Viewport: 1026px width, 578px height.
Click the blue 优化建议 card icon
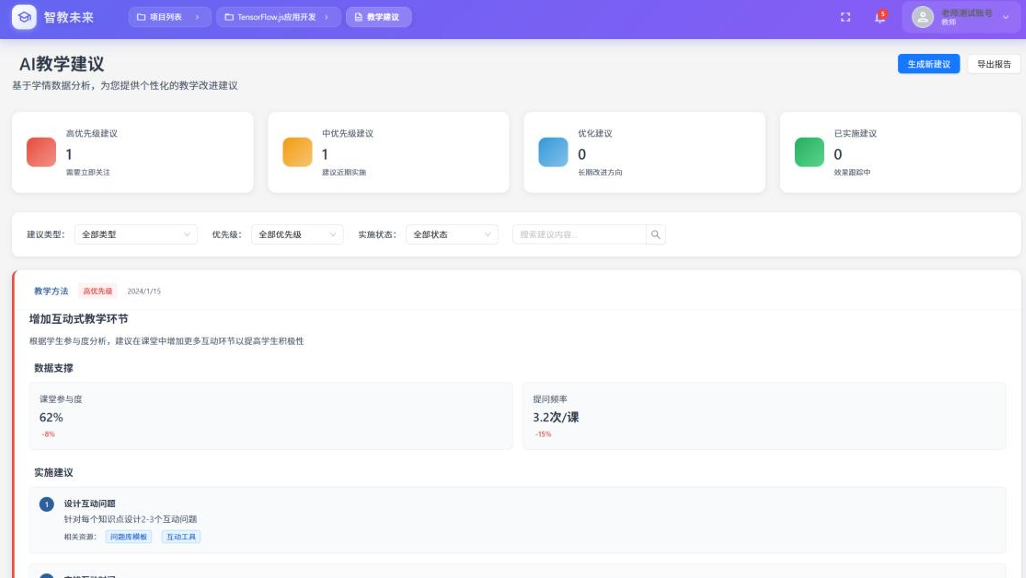tap(553, 152)
